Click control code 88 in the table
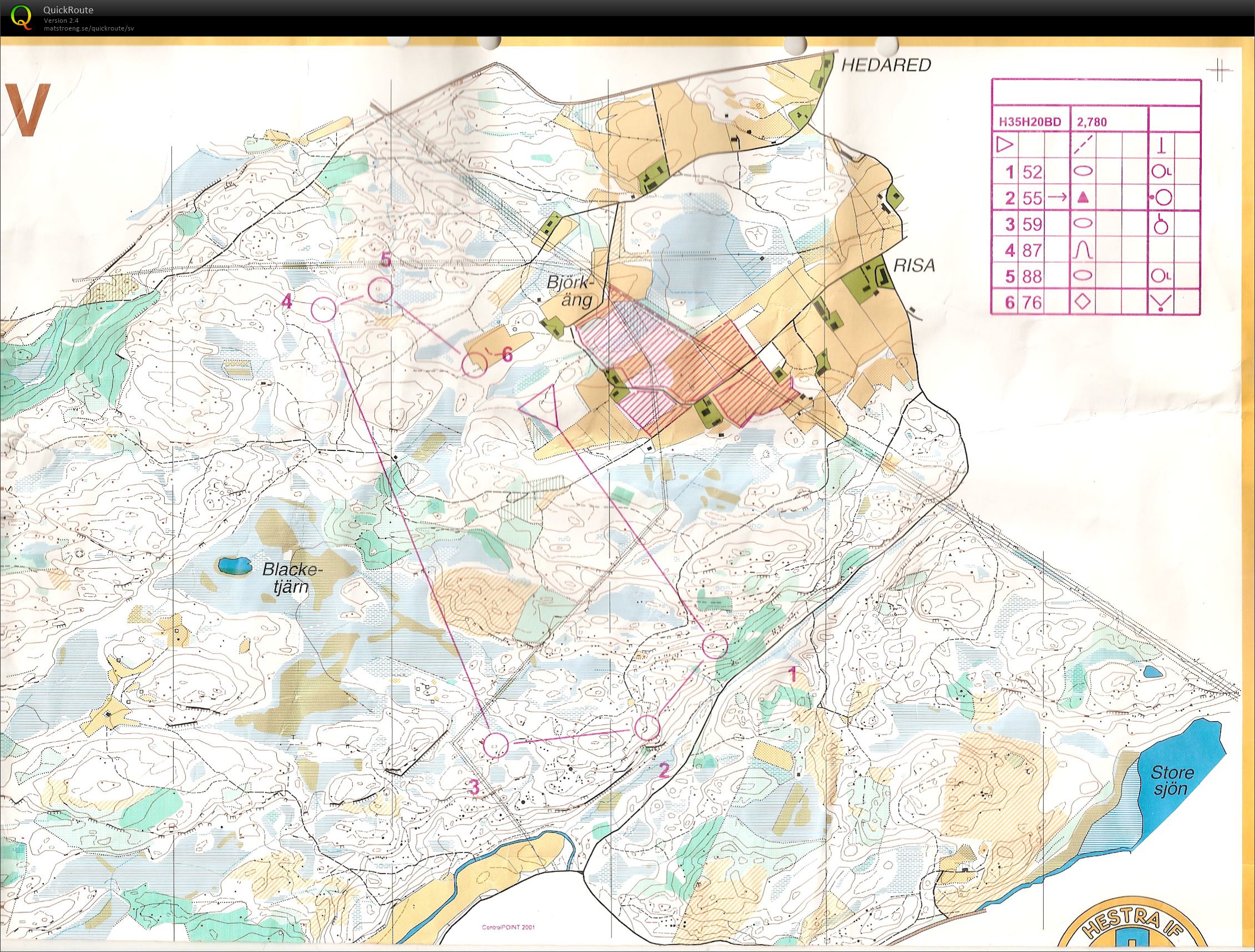 pyautogui.click(x=1033, y=276)
